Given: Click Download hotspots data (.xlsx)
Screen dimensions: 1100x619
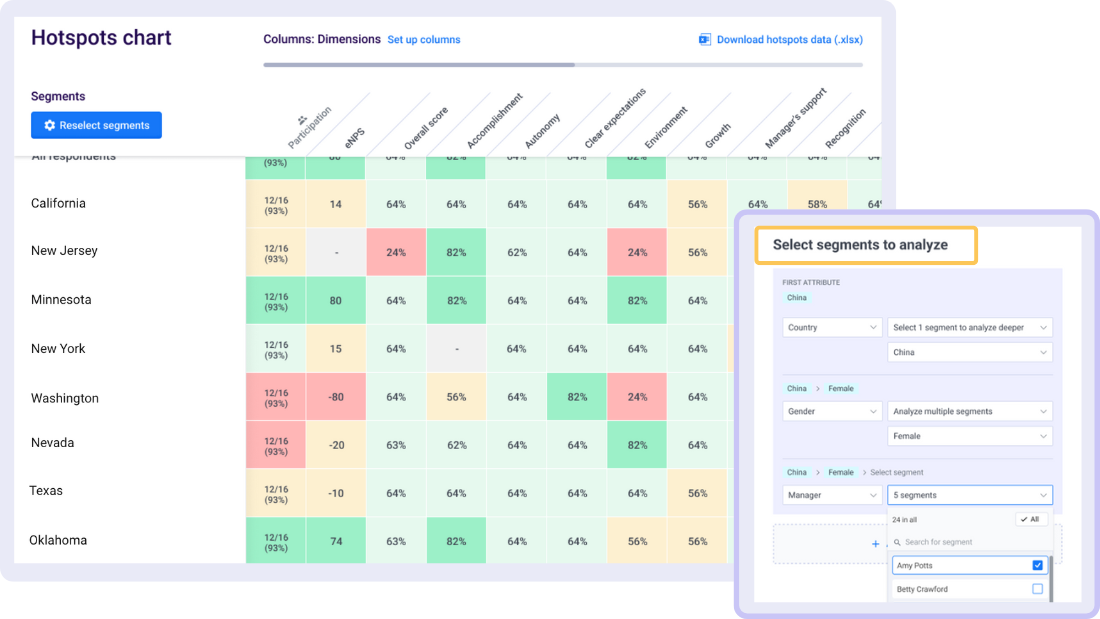Looking at the screenshot, I should click(788, 39).
